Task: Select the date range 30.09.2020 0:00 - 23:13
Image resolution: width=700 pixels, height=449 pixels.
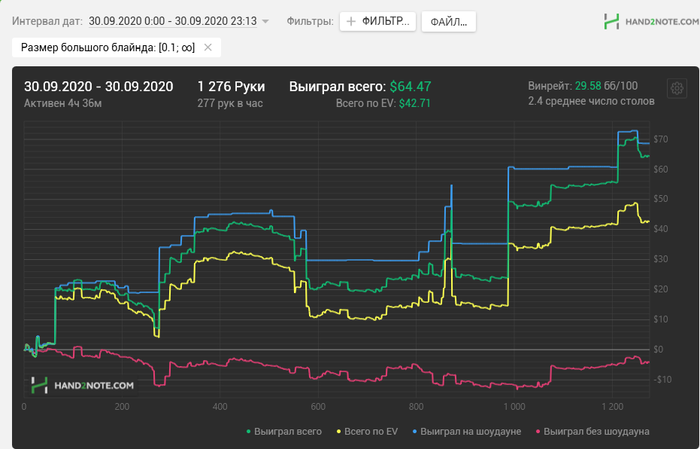Action: (173, 21)
